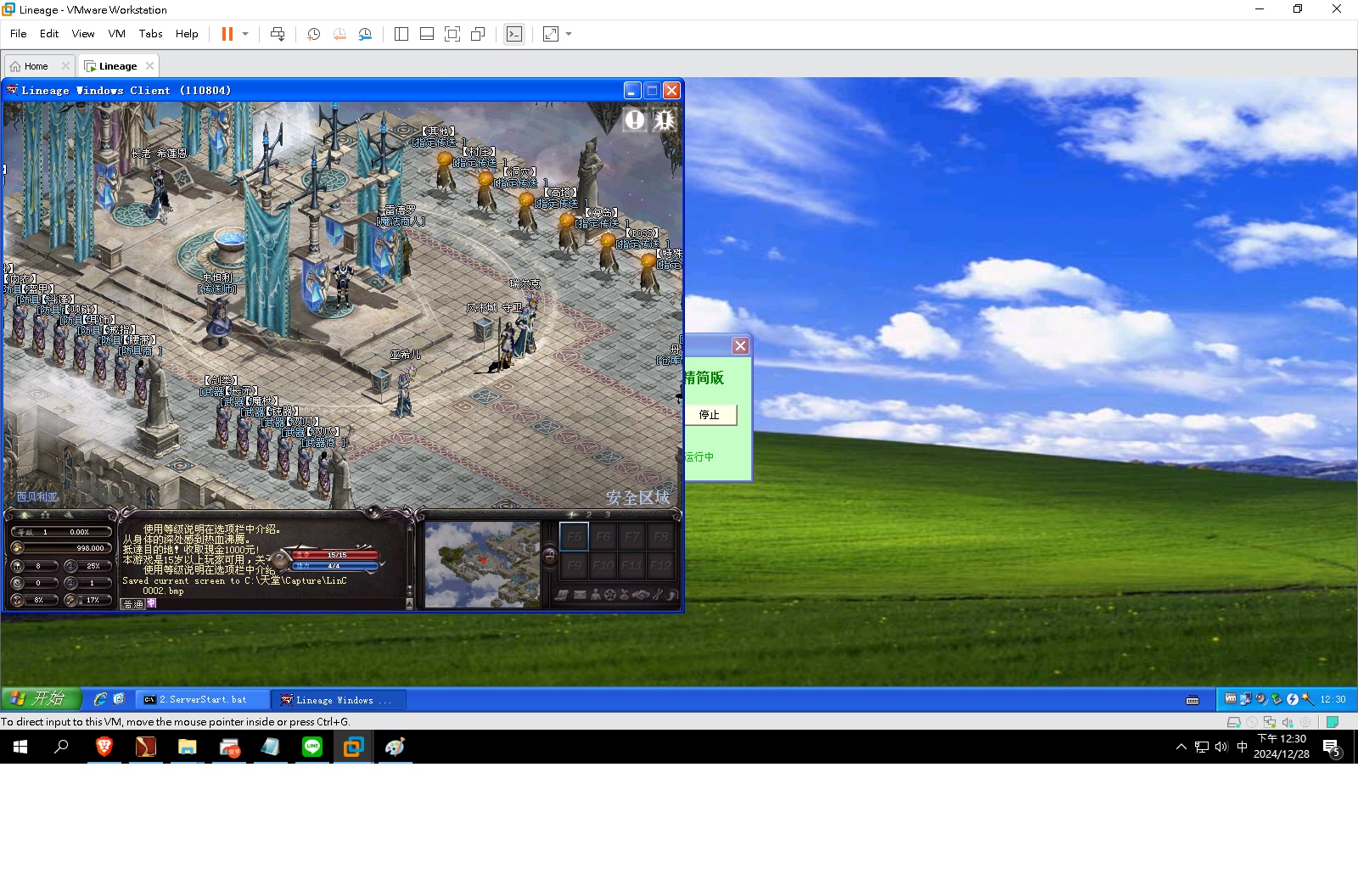Open the VM menu
The image size is (1358, 896).
(x=117, y=34)
